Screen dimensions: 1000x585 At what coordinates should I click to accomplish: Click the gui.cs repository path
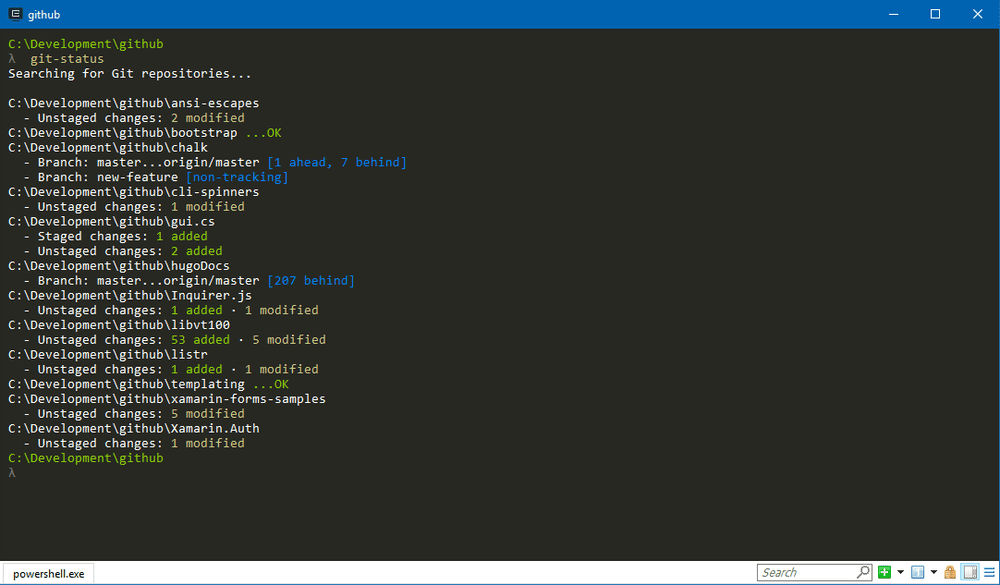pos(112,221)
